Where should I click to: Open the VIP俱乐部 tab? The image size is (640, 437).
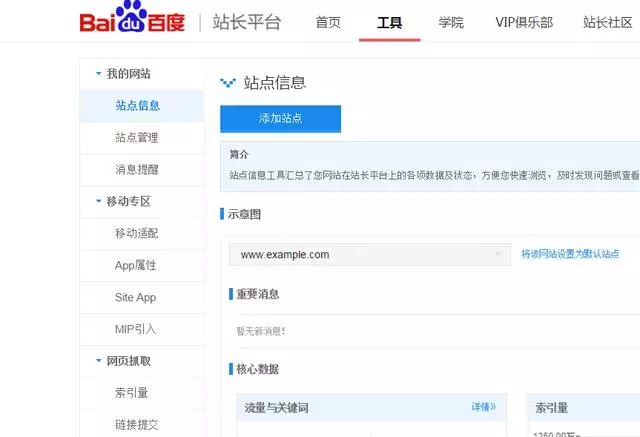(x=524, y=22)
